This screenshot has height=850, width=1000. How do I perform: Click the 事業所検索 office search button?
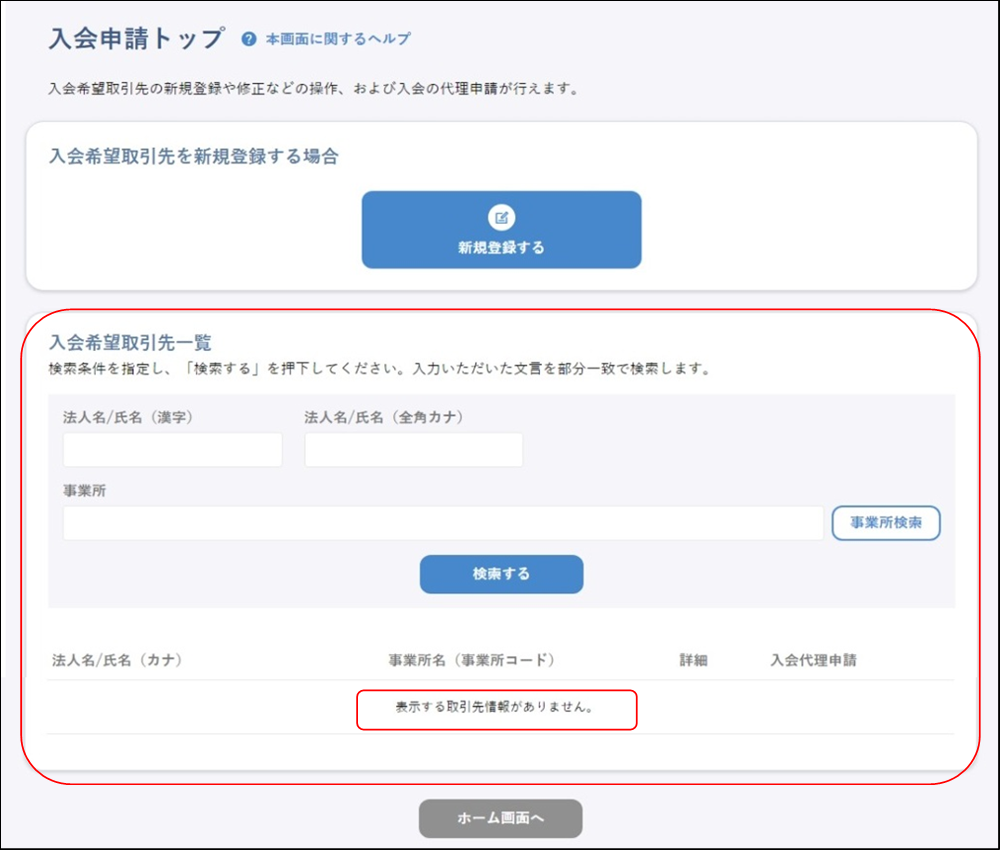pyautogui.click(x=886, y=523)
